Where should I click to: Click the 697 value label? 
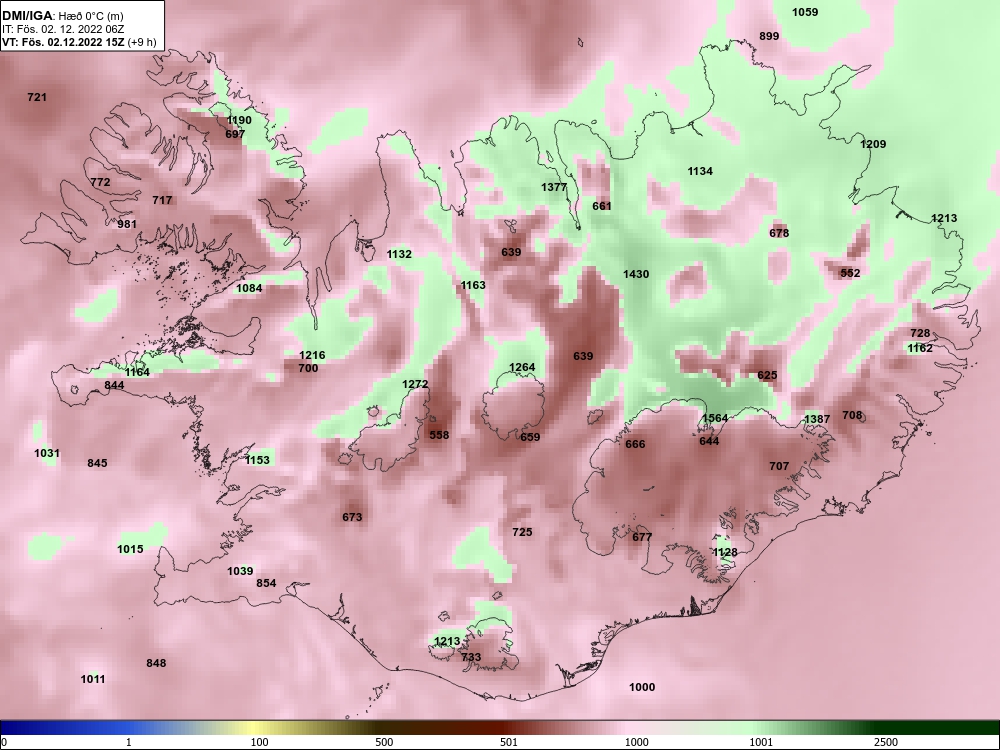pyautogui.click(x=235, y=135)
